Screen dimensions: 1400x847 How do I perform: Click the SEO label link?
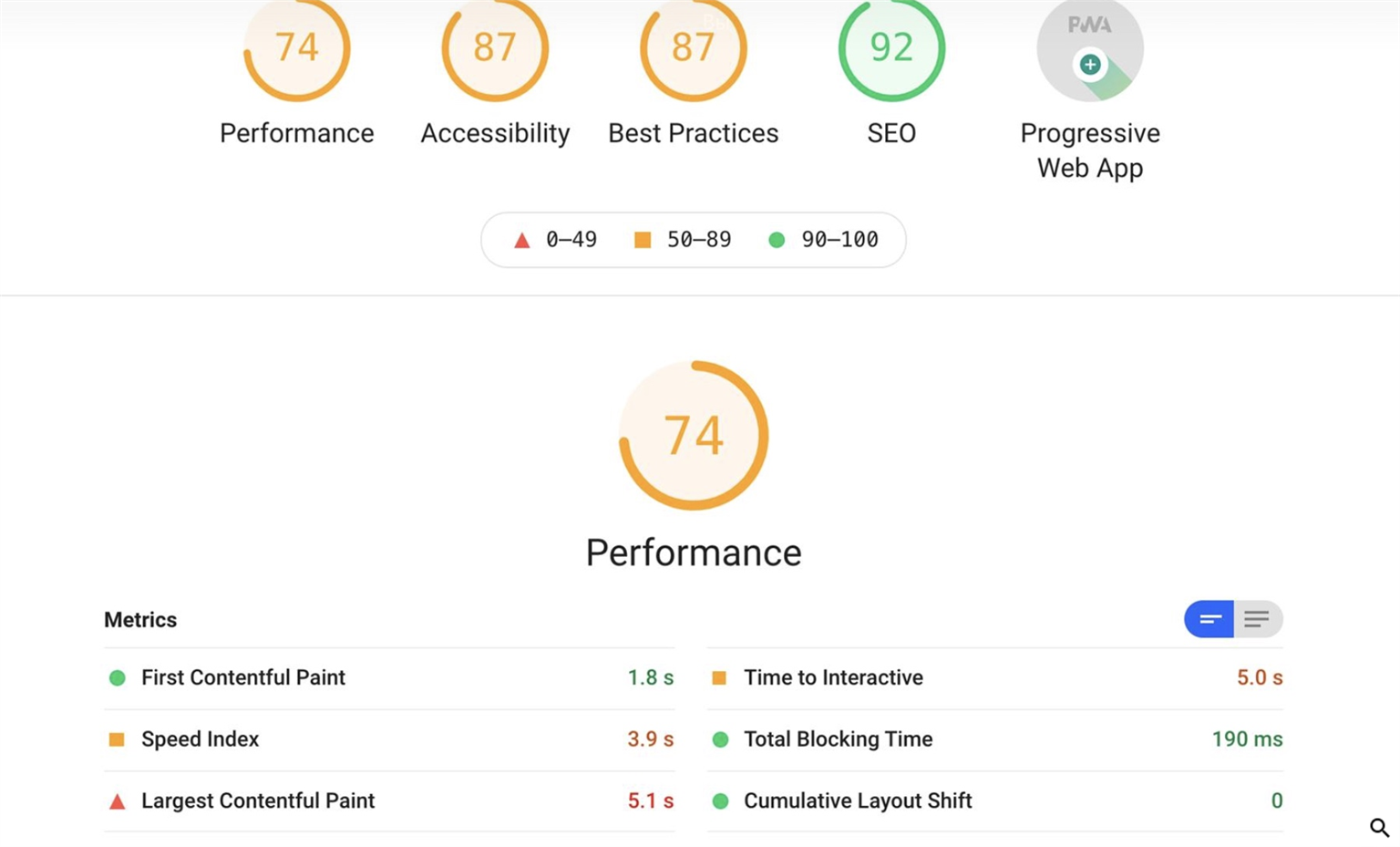(891, 133)
